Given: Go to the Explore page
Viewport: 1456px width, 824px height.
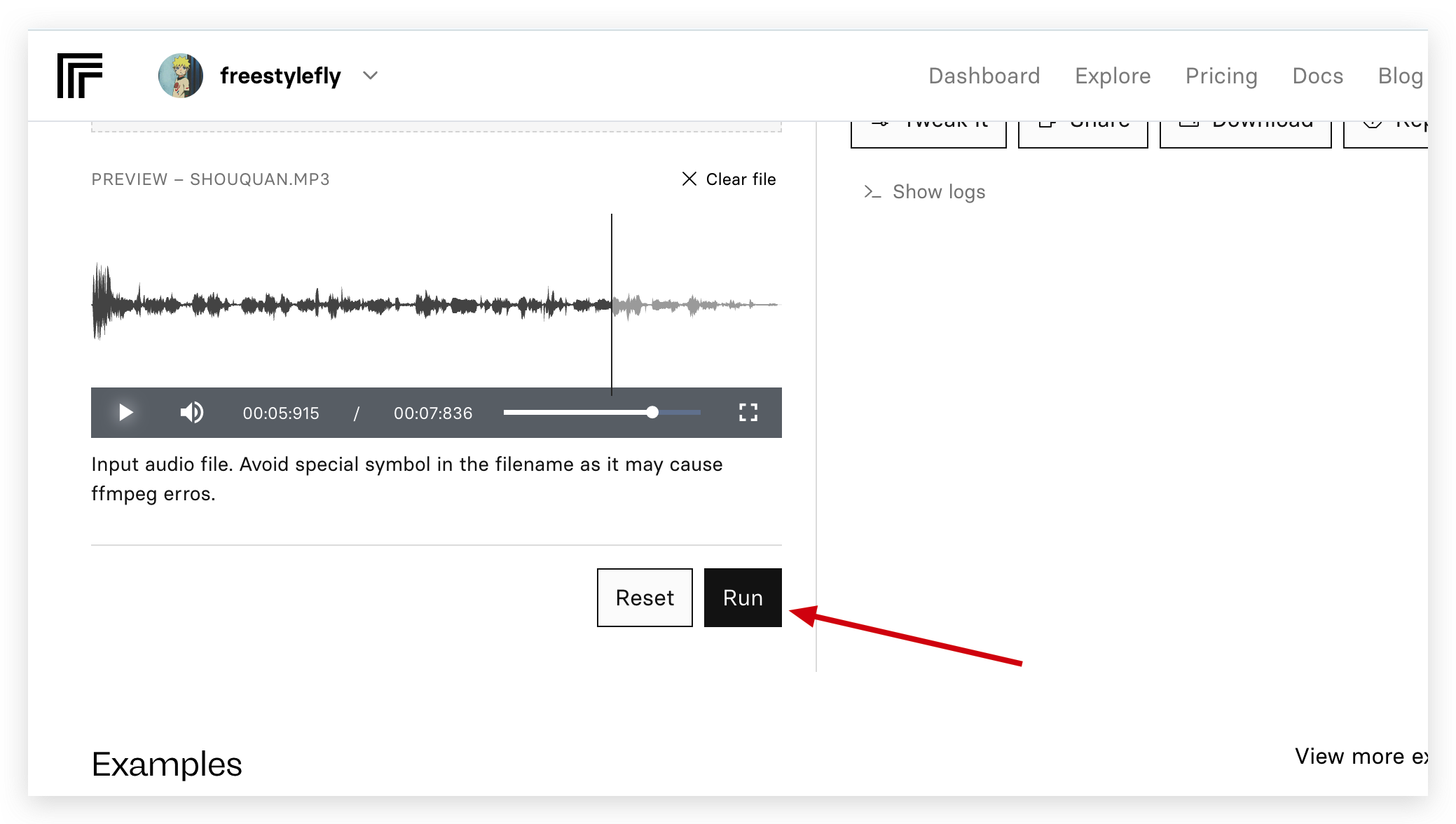Looking at the screenshot, I should click(1113, 76).
